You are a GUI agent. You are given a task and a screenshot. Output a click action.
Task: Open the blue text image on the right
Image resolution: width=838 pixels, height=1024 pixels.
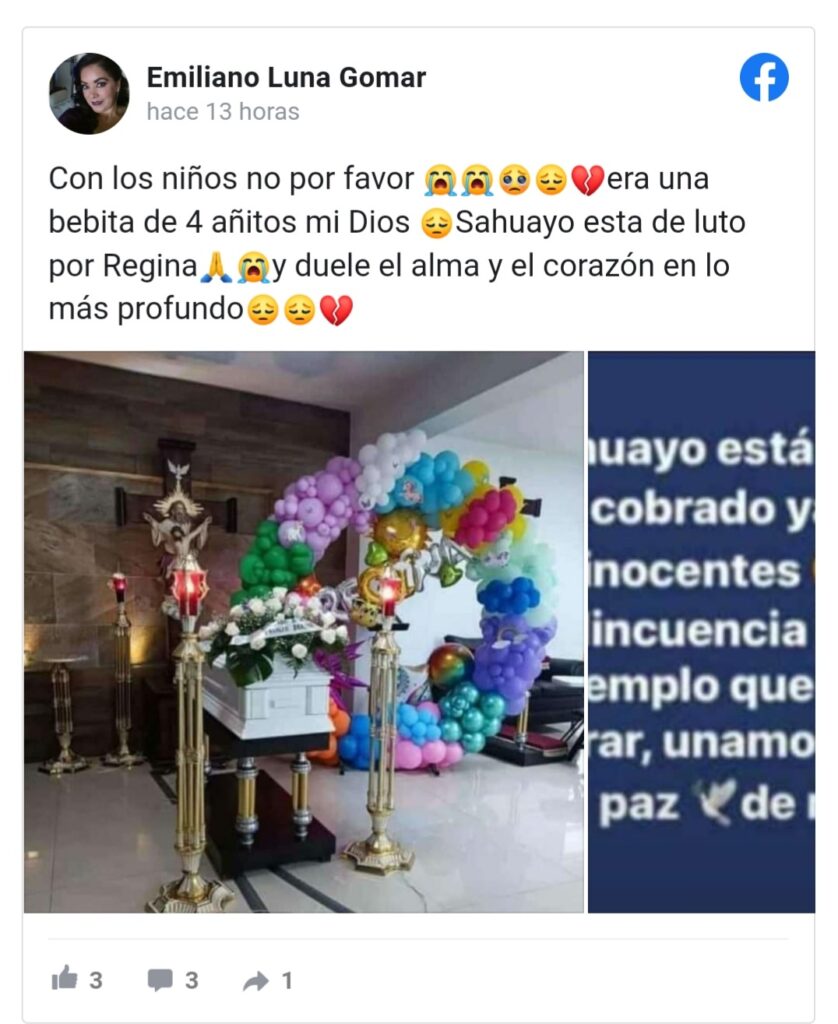pos(701,632)
